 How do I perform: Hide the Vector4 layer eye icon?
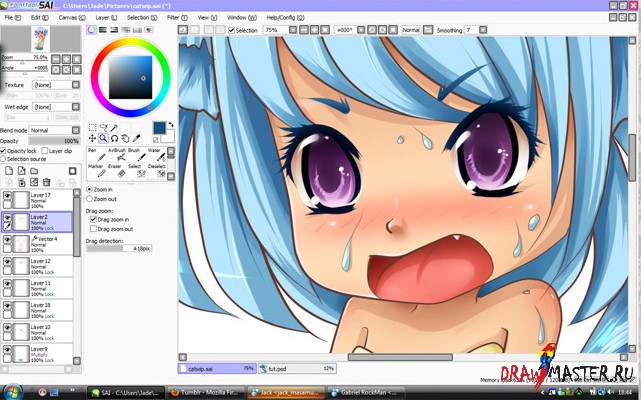coord(7,240)
